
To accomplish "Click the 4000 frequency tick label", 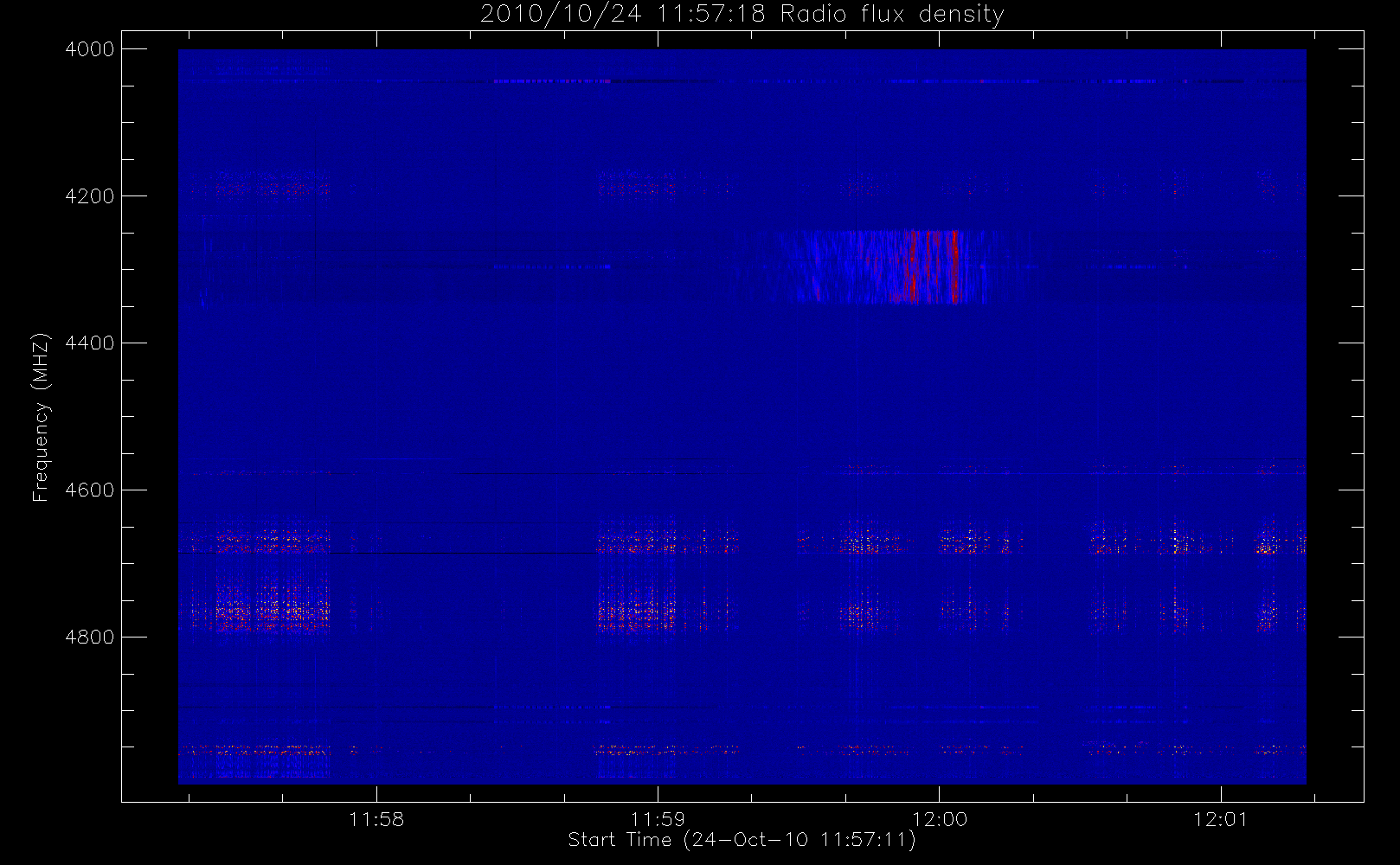I will pyautogui.click(x=90, y=49).
